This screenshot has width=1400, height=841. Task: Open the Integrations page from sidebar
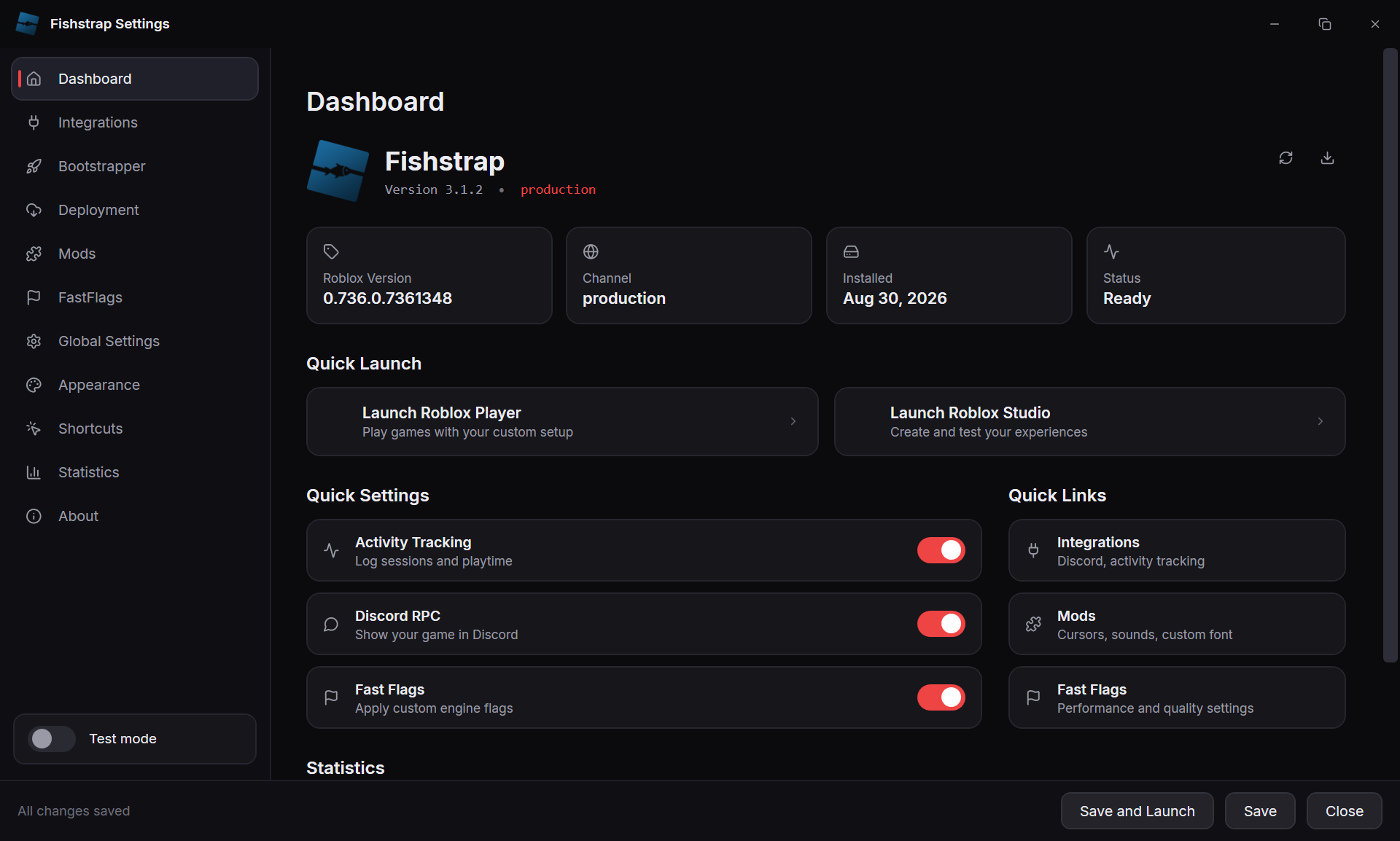pyautogui.click(x=135, y=122)
